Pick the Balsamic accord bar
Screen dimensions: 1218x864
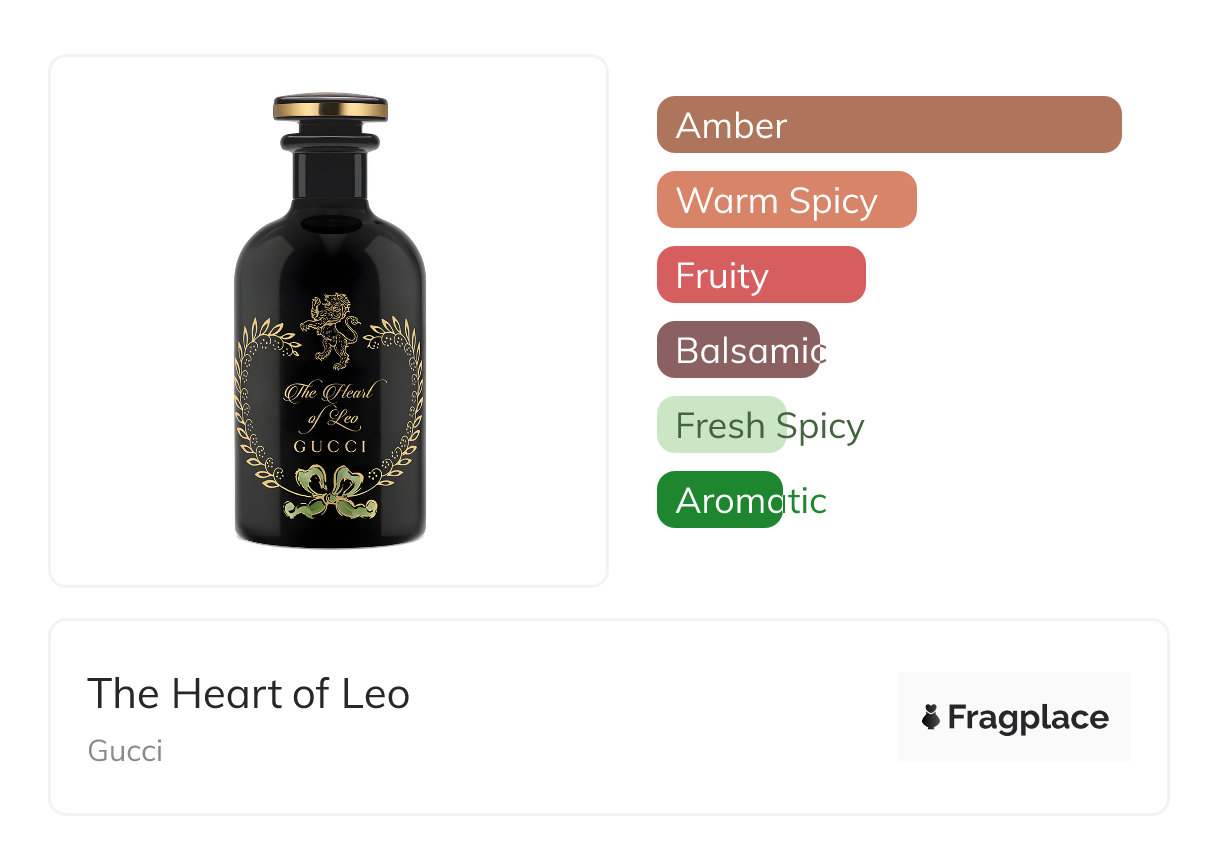pyautogui.click(x=738, y=350)
